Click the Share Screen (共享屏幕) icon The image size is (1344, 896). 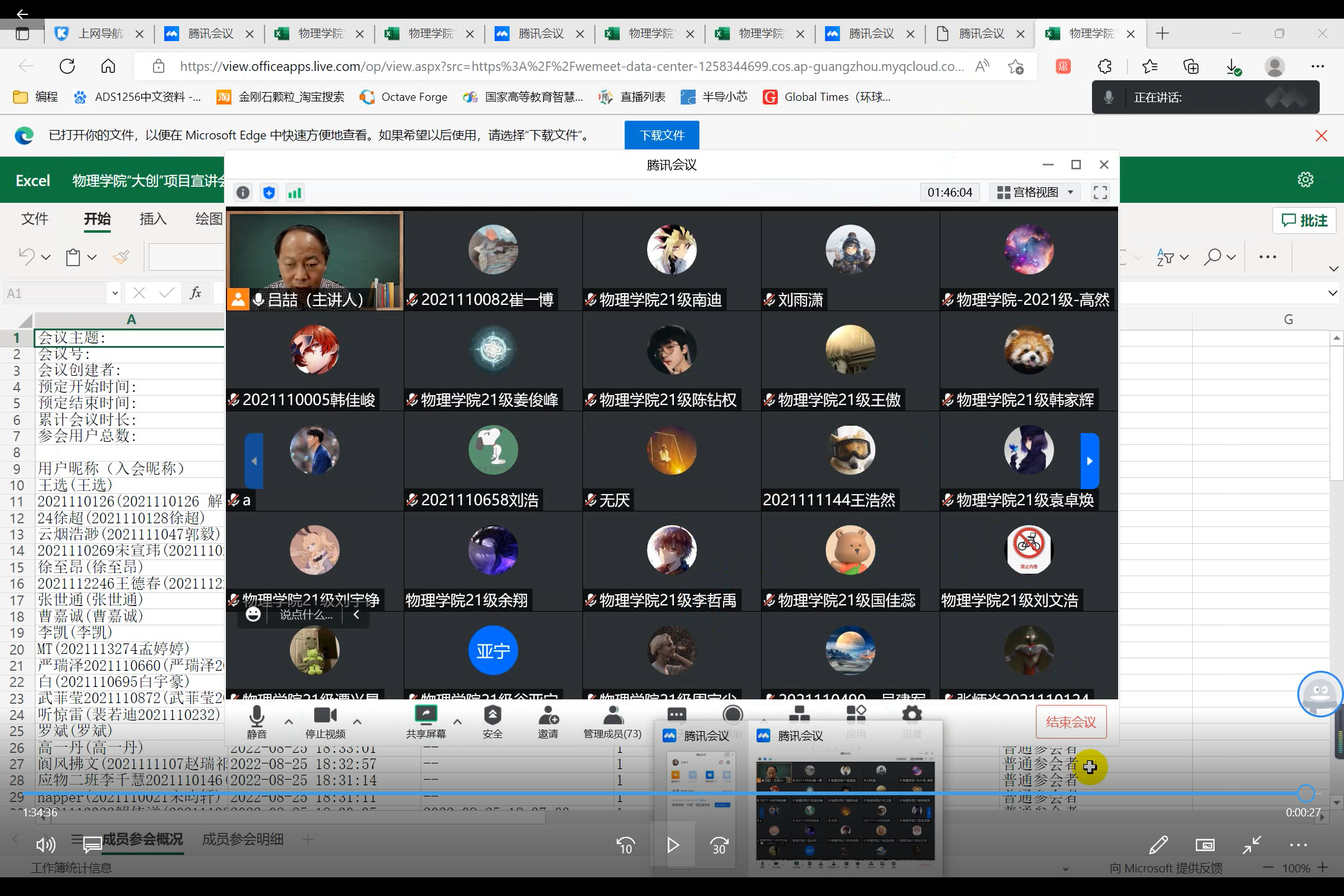(x=426, y=716)
